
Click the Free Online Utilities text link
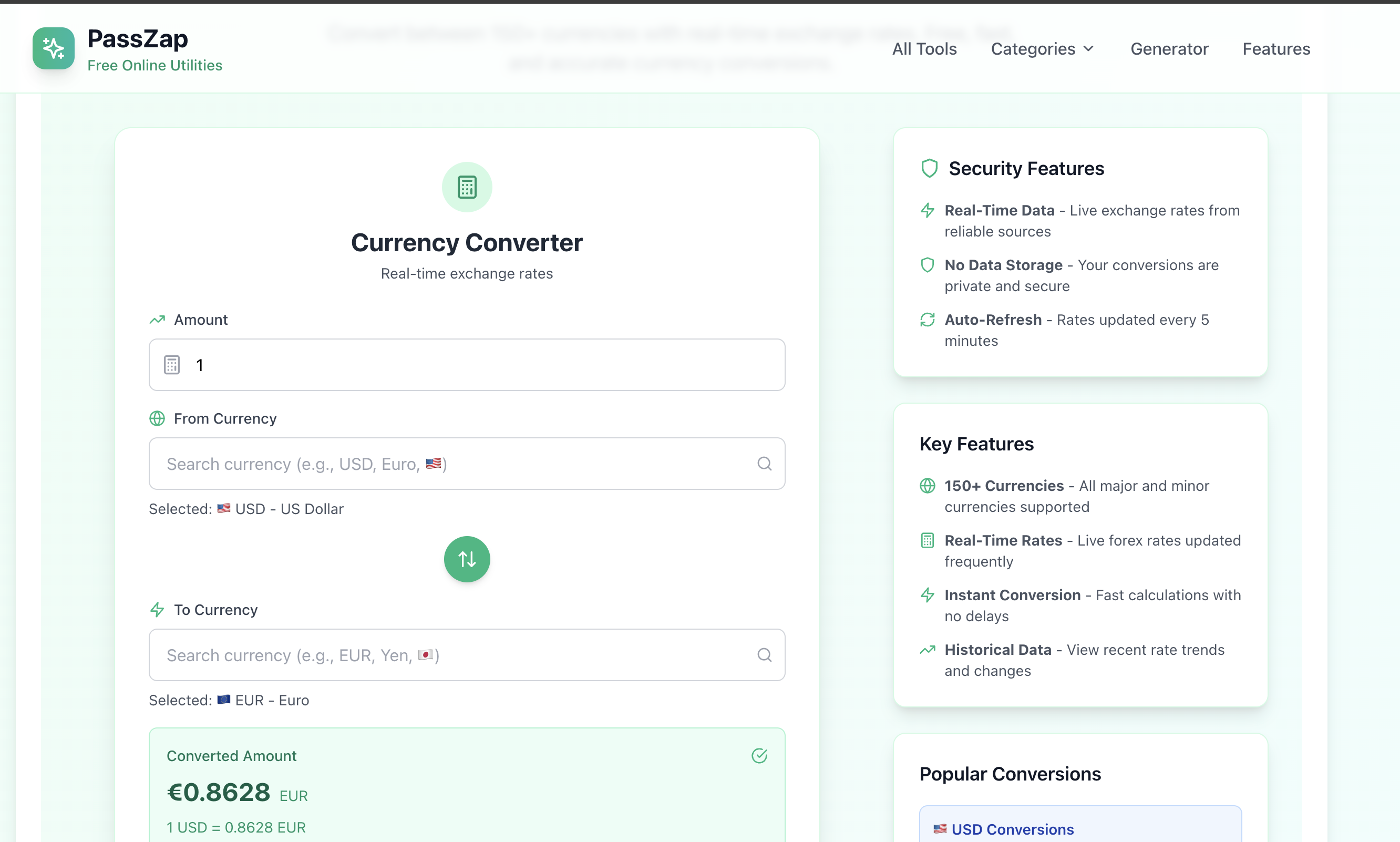click(155, 65)
